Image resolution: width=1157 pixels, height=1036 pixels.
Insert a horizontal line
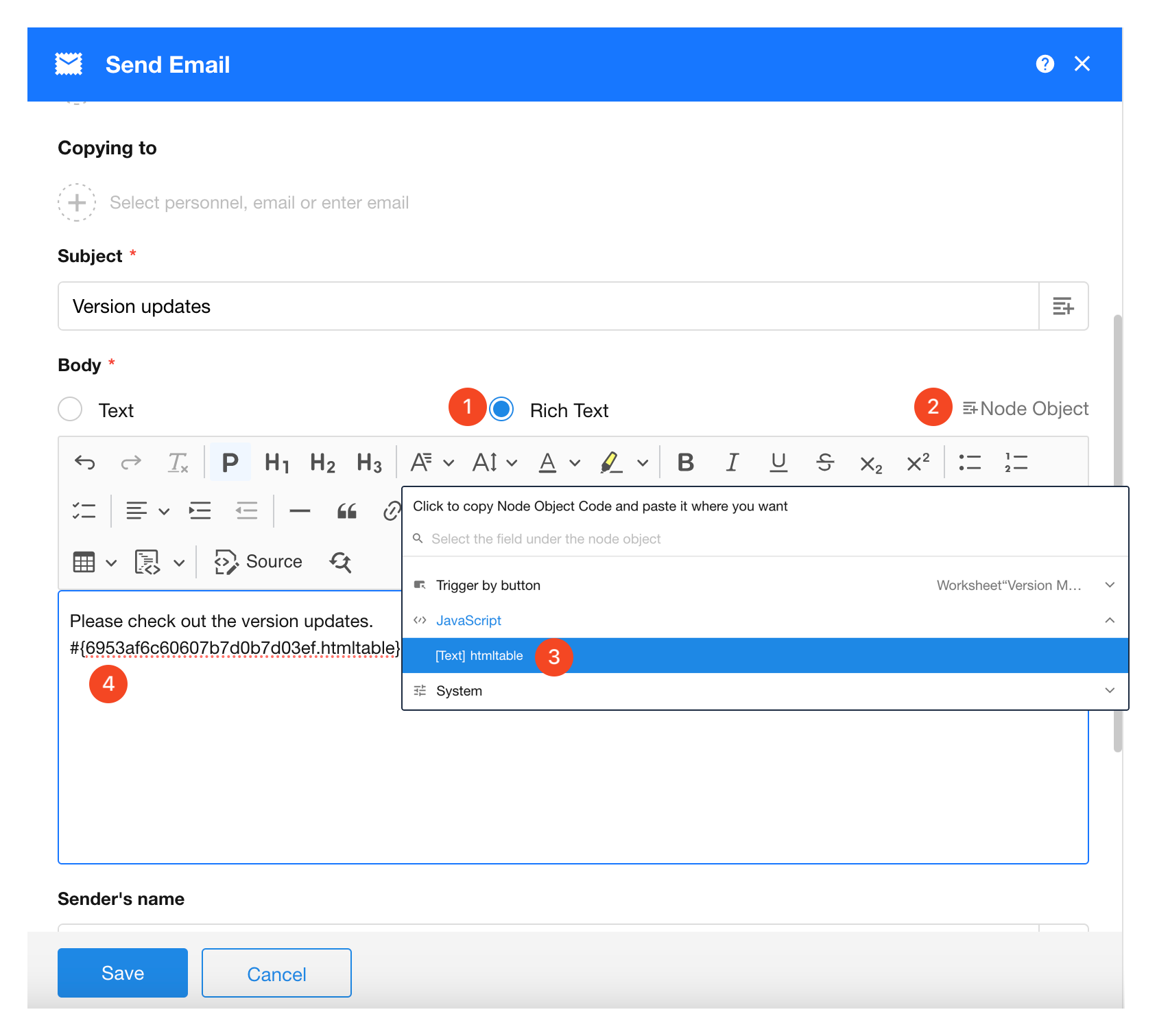[x=300, y=511]
